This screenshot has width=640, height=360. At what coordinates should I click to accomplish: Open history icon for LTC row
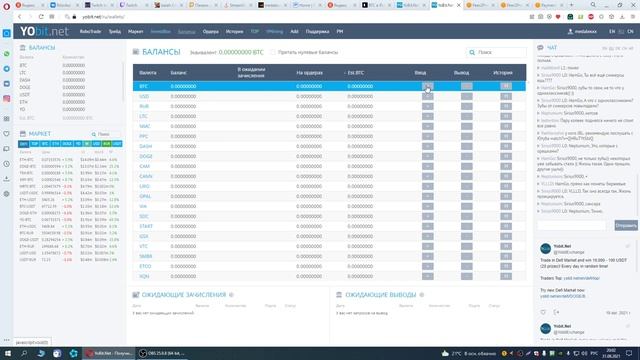pos(506,116)
